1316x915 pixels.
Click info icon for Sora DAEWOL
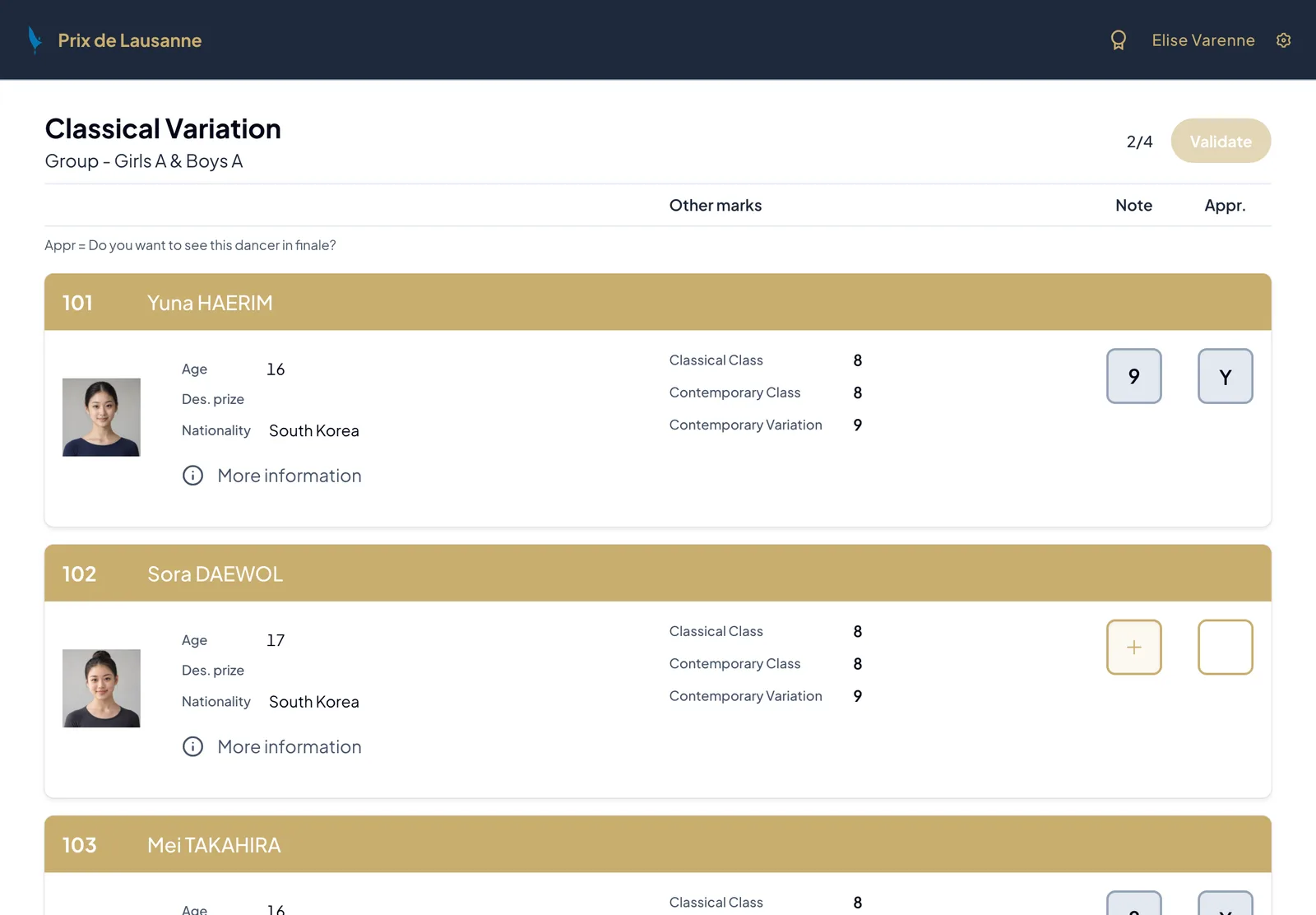[x=192, y=746]
